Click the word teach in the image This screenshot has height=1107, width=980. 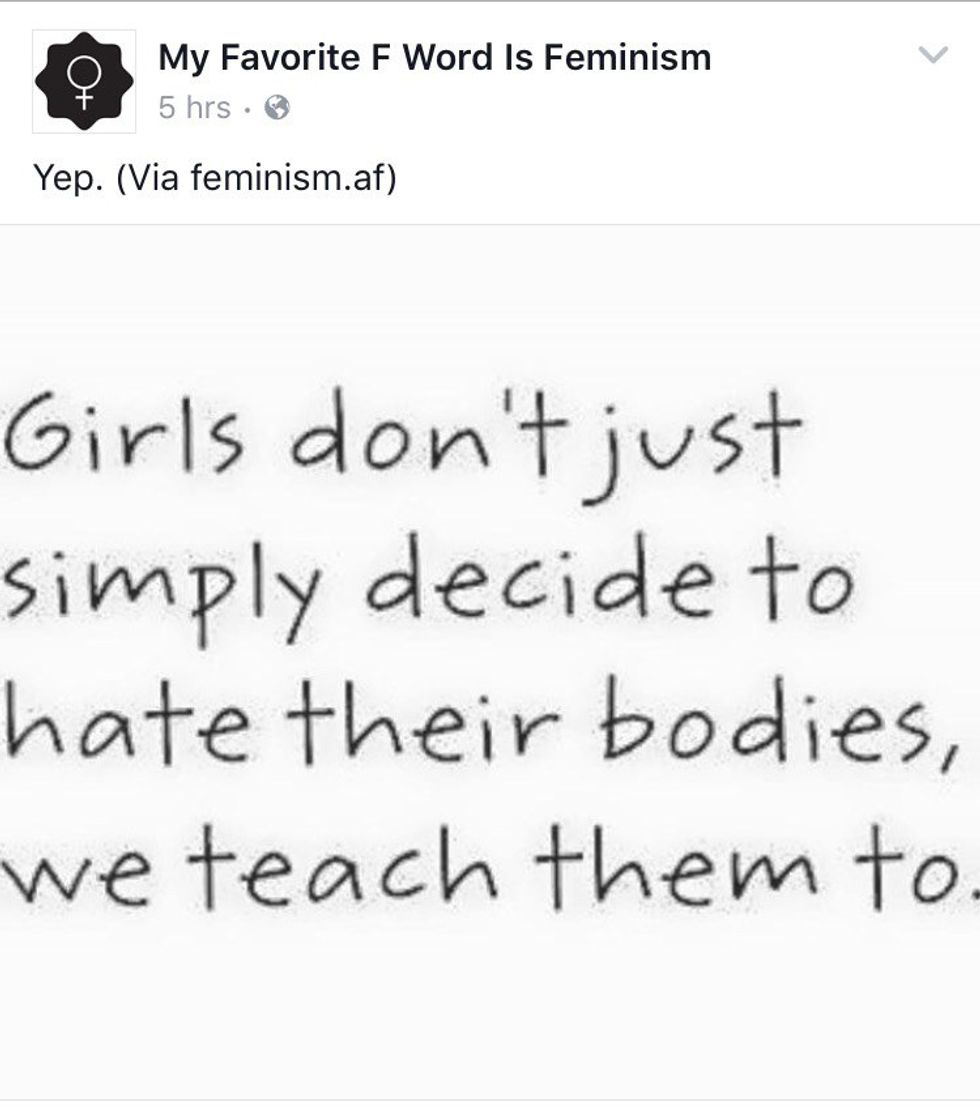(342, 866)
